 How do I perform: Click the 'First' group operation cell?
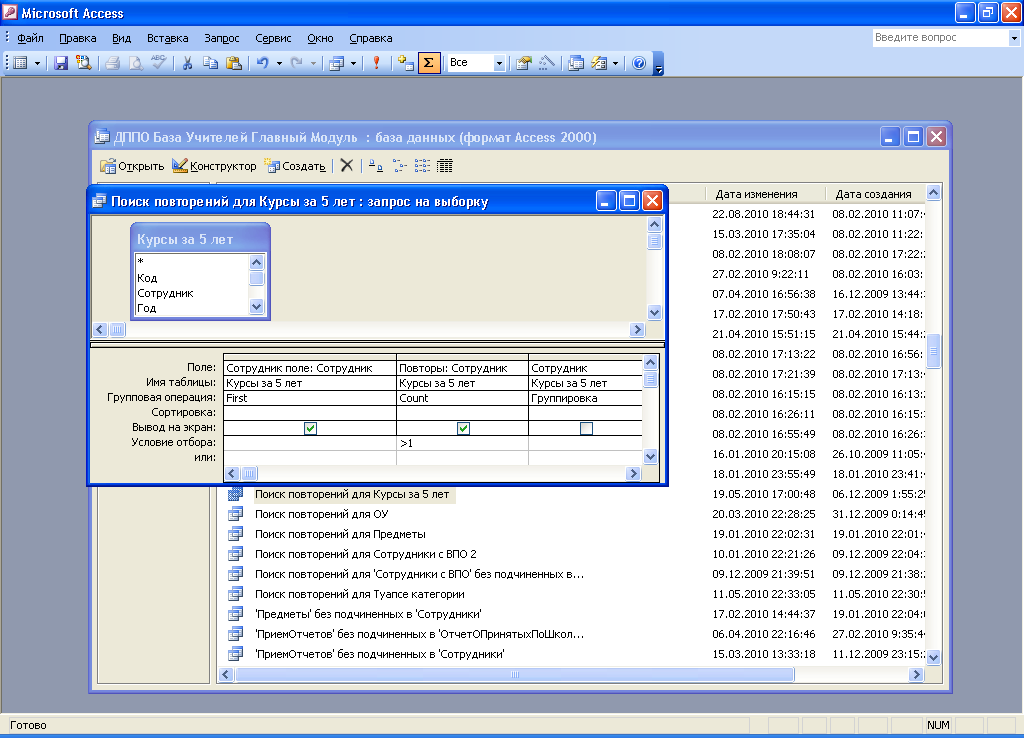(310, 398)
